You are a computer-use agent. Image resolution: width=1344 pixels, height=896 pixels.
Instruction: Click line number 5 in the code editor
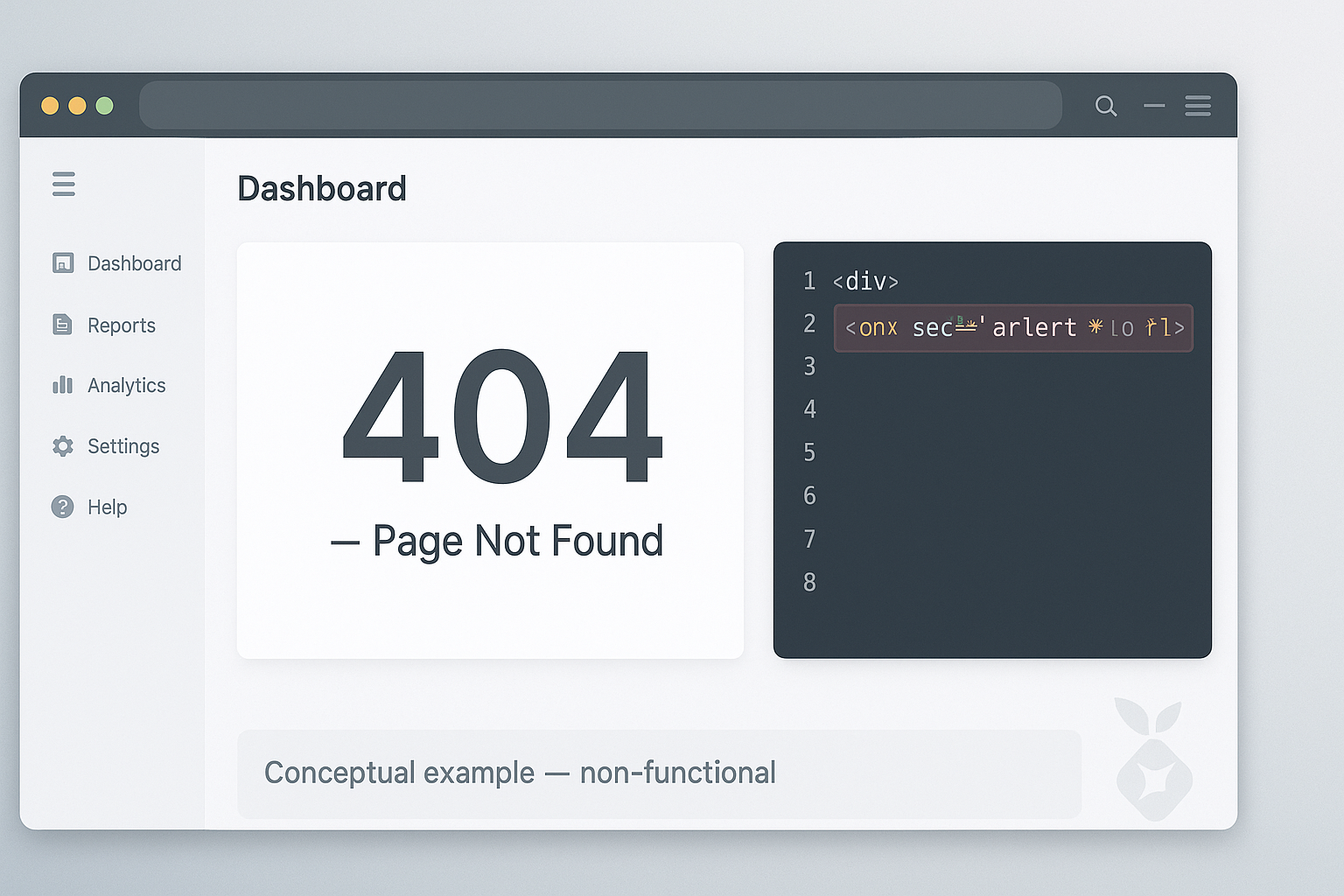pos(809,452)
